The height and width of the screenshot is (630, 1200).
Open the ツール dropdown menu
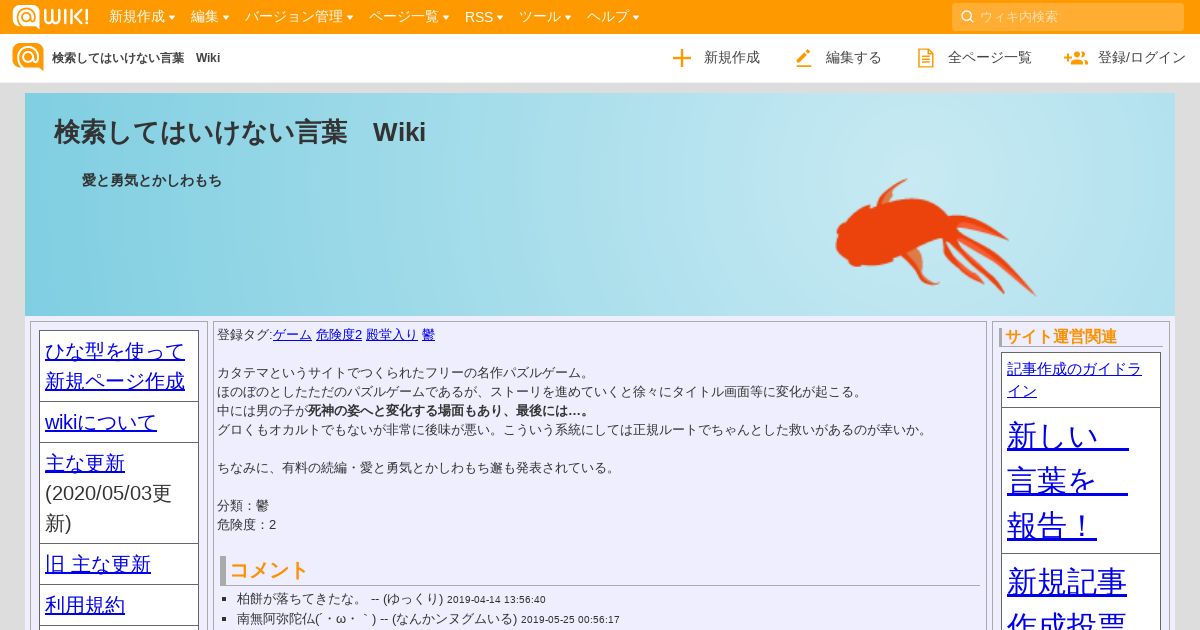pos(545,16)
